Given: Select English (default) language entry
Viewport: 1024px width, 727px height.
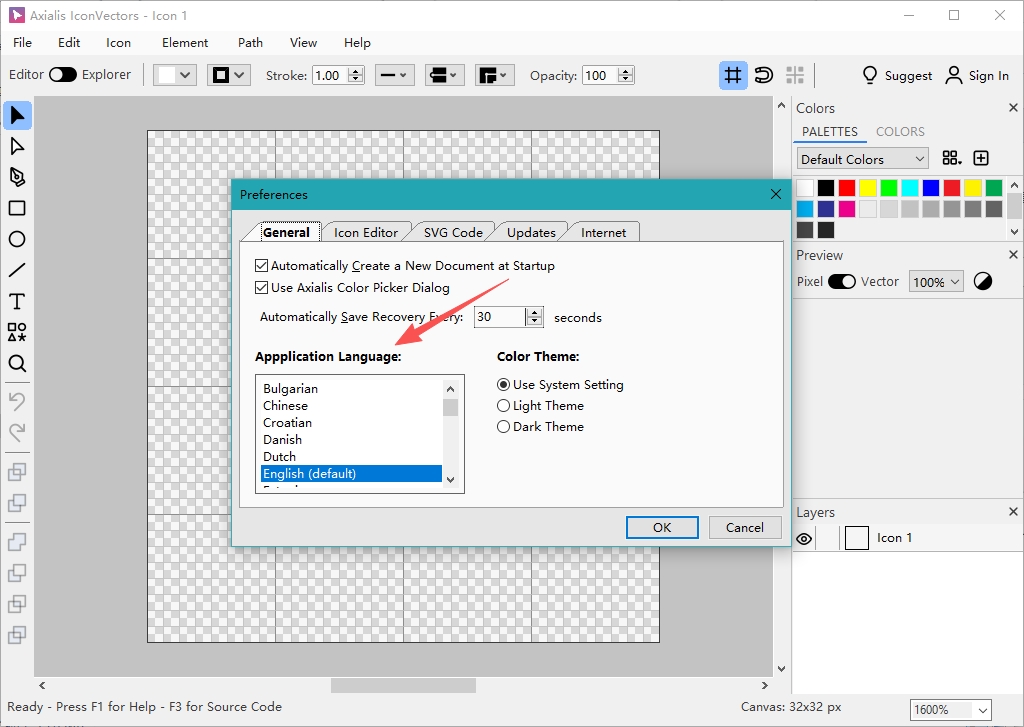Looking at the screenshot, I should [351, 474].
